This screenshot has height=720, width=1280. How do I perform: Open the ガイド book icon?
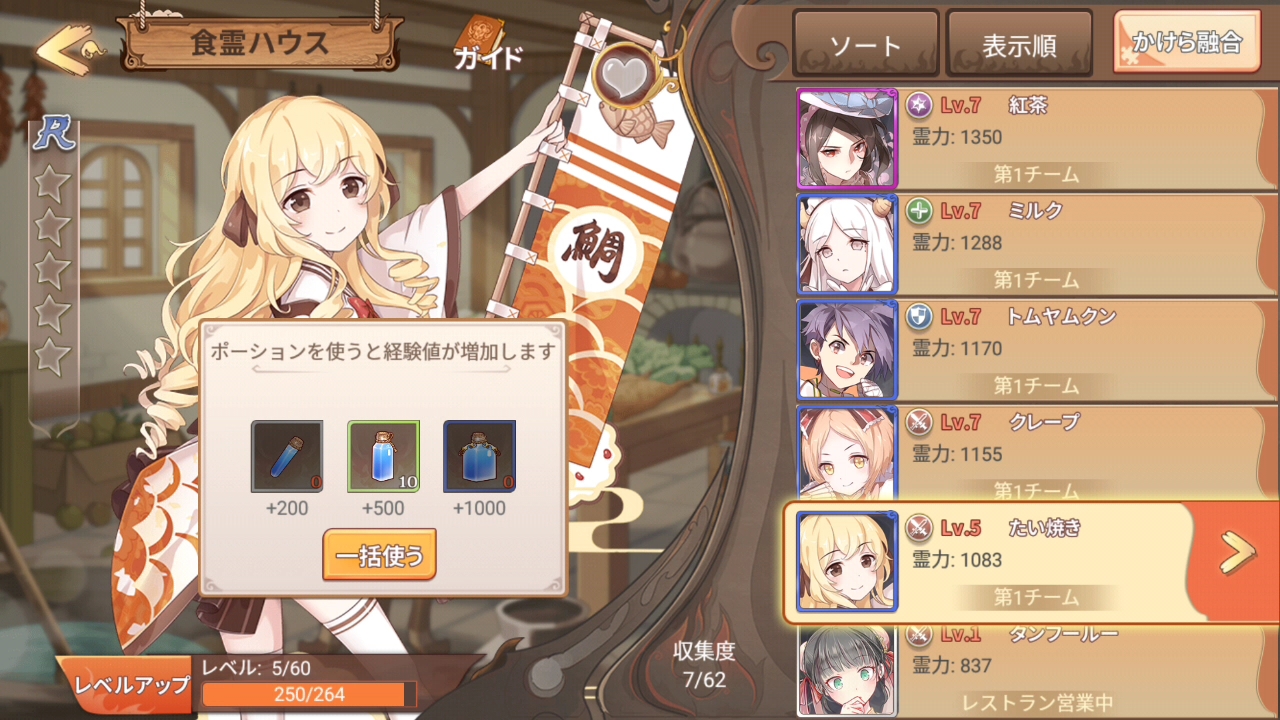(x=488, y=44)
